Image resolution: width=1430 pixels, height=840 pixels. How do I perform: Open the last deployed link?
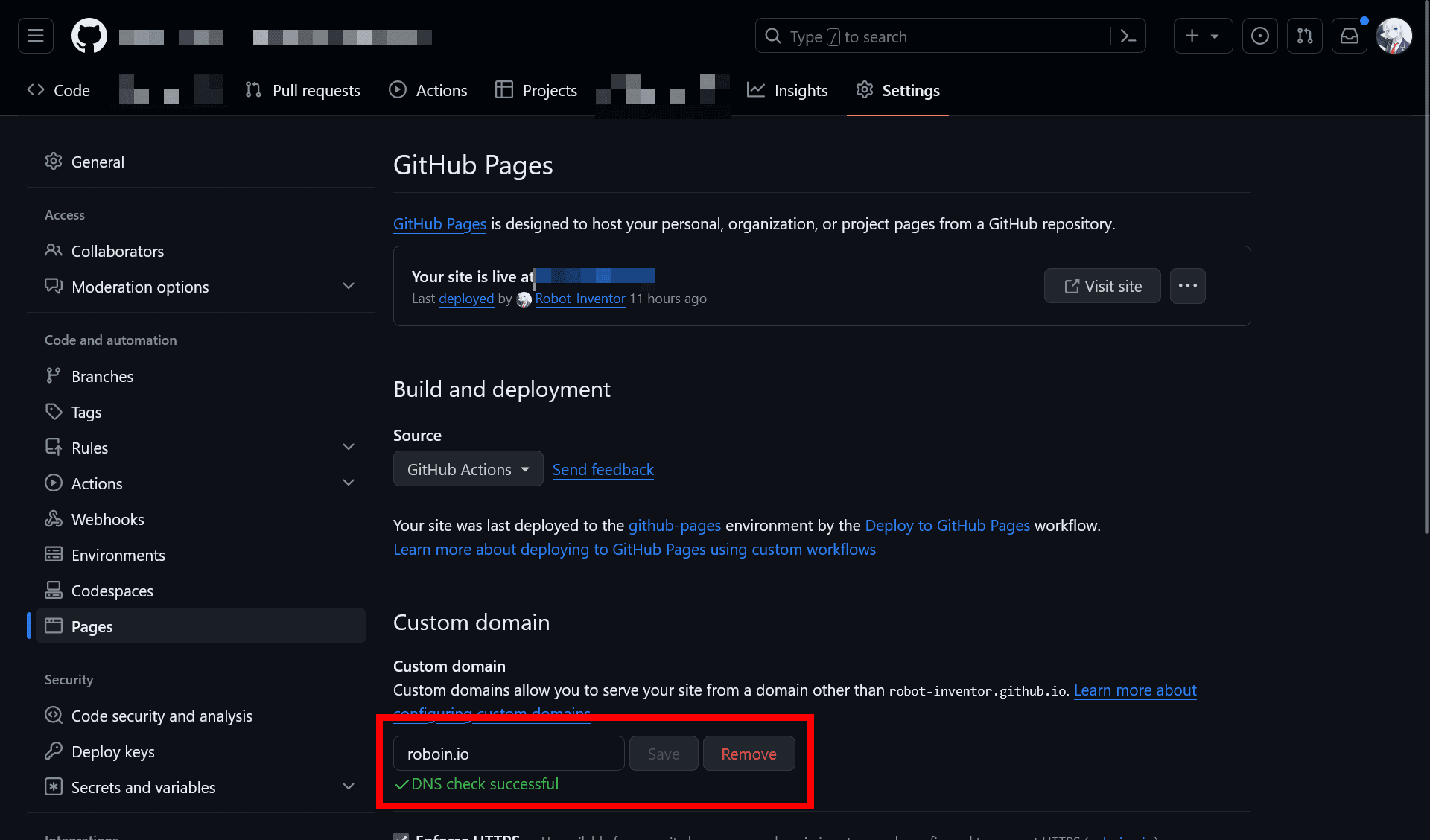coord(466,299)
